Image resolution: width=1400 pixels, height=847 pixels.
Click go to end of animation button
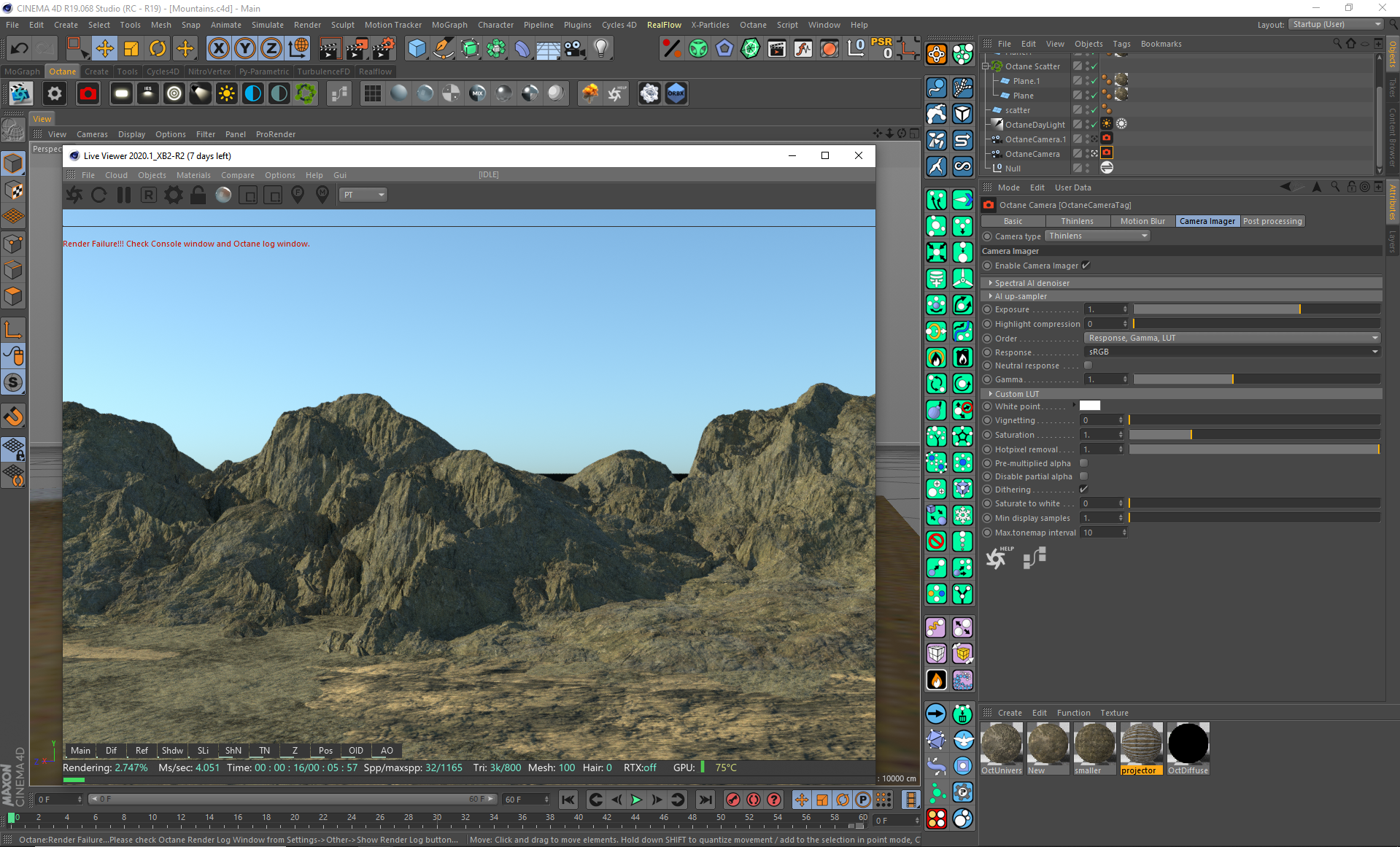point(705,800)
